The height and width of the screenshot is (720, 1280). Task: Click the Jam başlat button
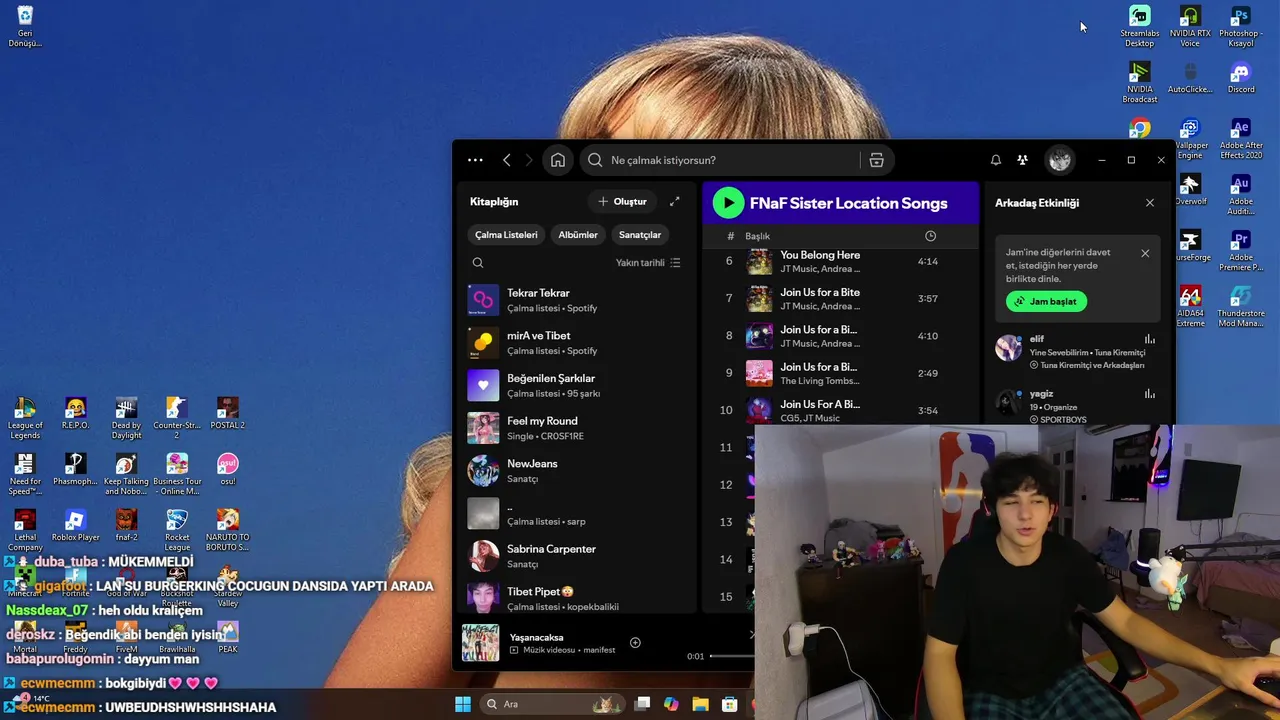click(x=1046, y=301)
